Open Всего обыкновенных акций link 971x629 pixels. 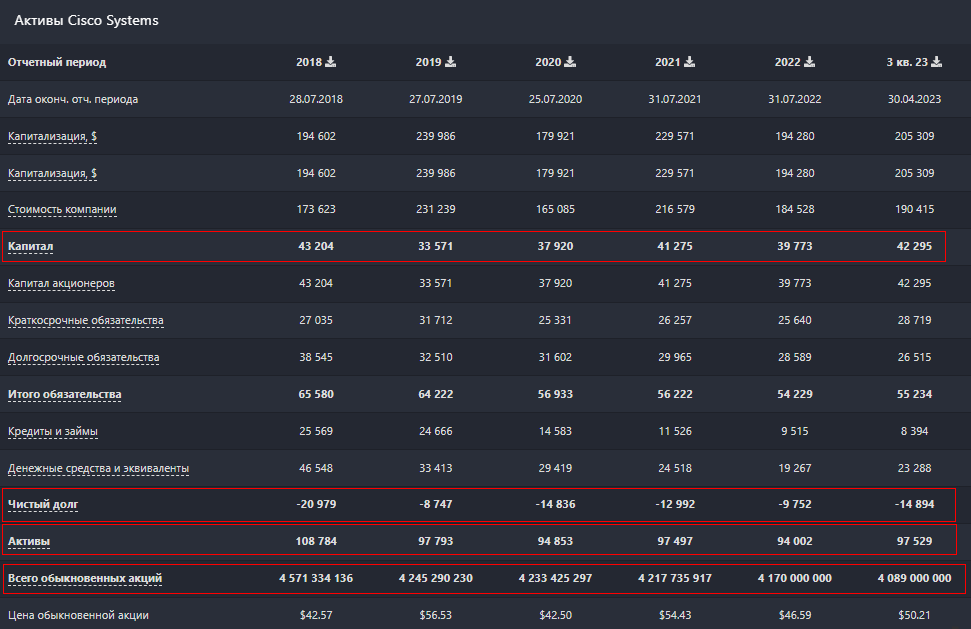pyautogui.click(x=85, y=578)
